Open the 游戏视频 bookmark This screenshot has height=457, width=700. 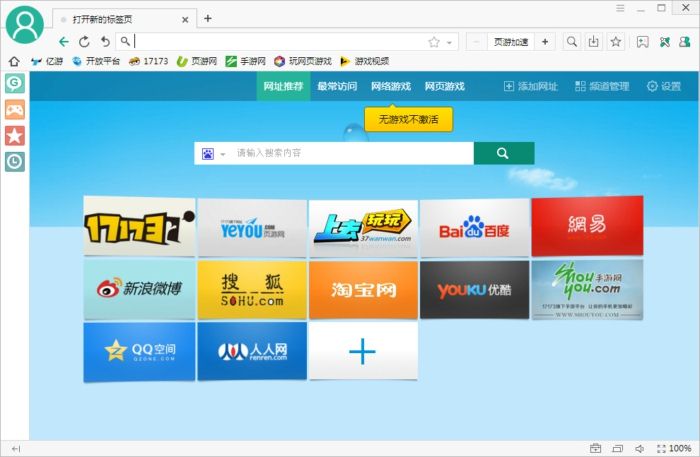tap(364, 61)
